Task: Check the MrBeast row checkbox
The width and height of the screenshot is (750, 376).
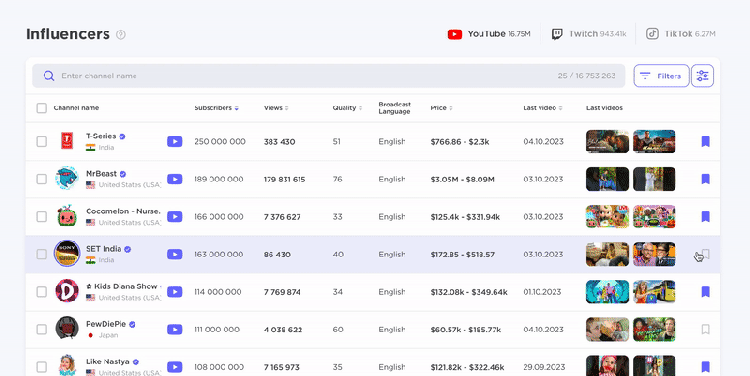Action: tap(42, 179)
